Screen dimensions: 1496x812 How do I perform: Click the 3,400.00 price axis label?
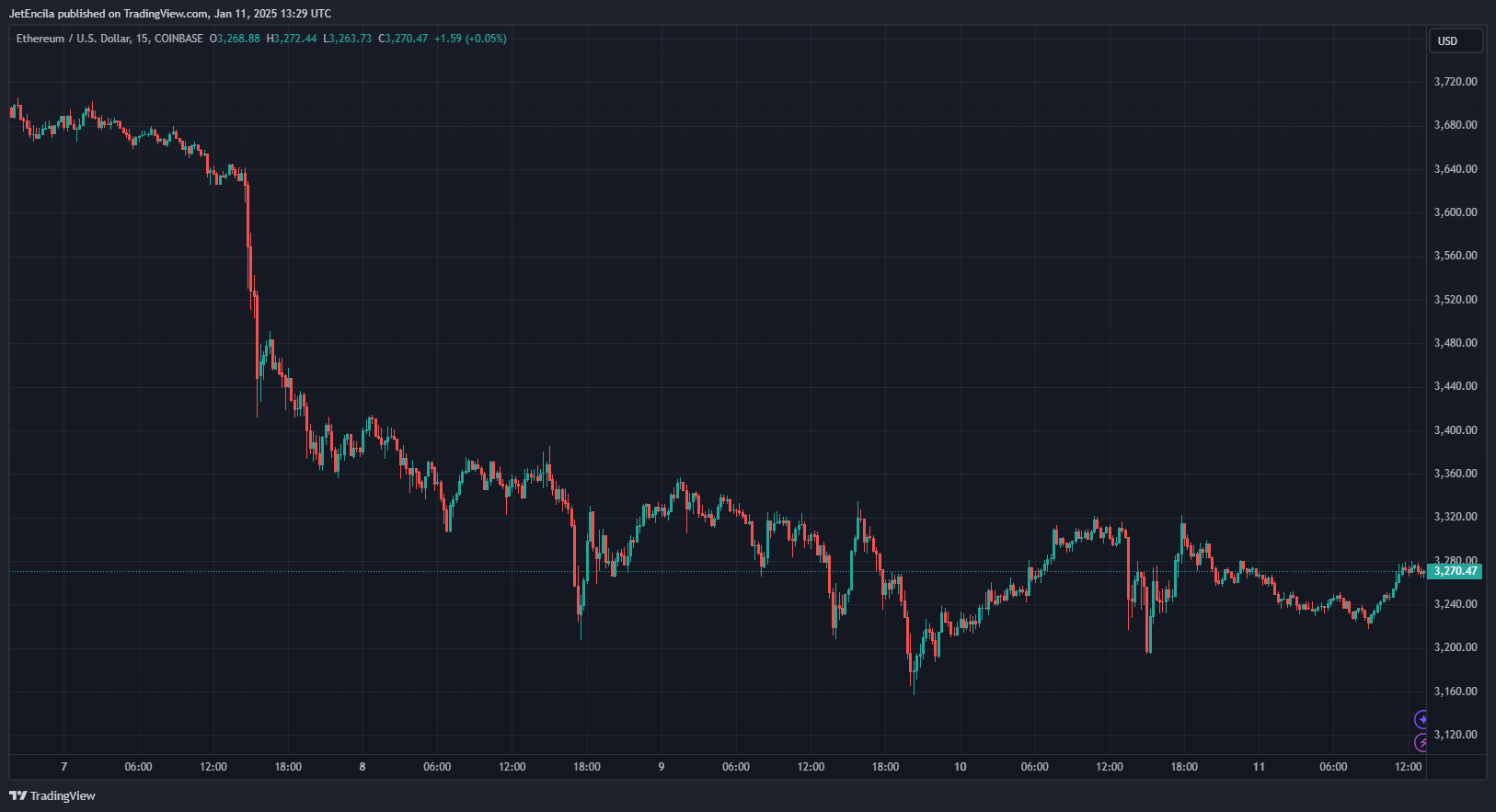[x=1456, y=430]
